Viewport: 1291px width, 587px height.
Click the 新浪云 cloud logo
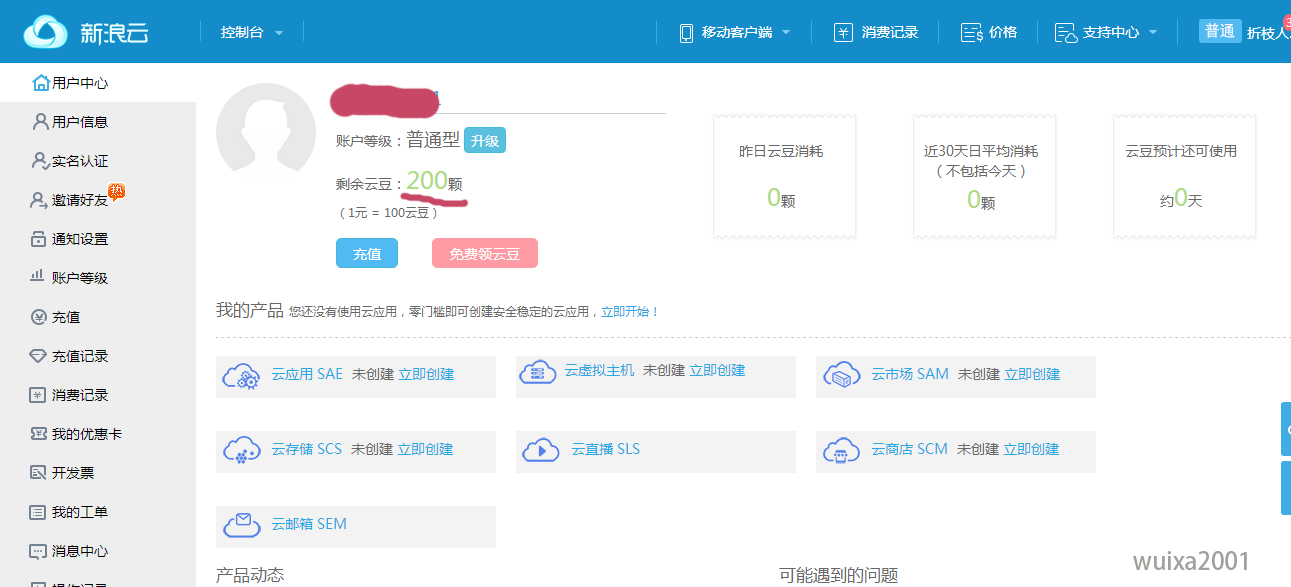(x=46, y=32)
